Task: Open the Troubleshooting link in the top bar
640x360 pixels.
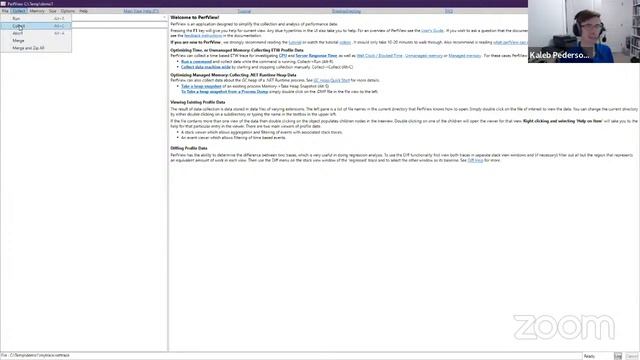Action: (x=346, y=11)
